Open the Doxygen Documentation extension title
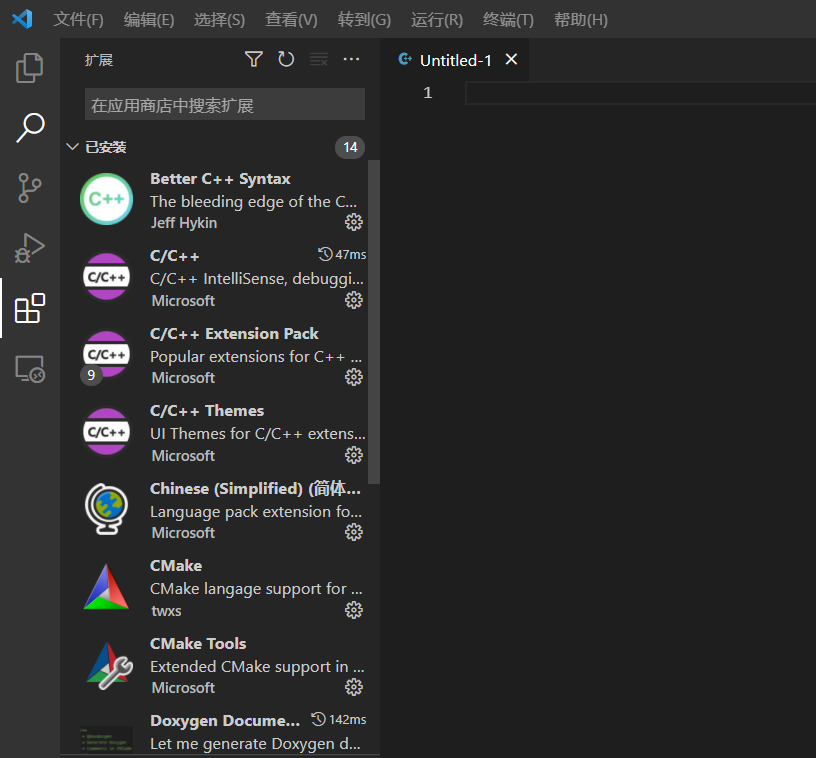 (225, 721)
